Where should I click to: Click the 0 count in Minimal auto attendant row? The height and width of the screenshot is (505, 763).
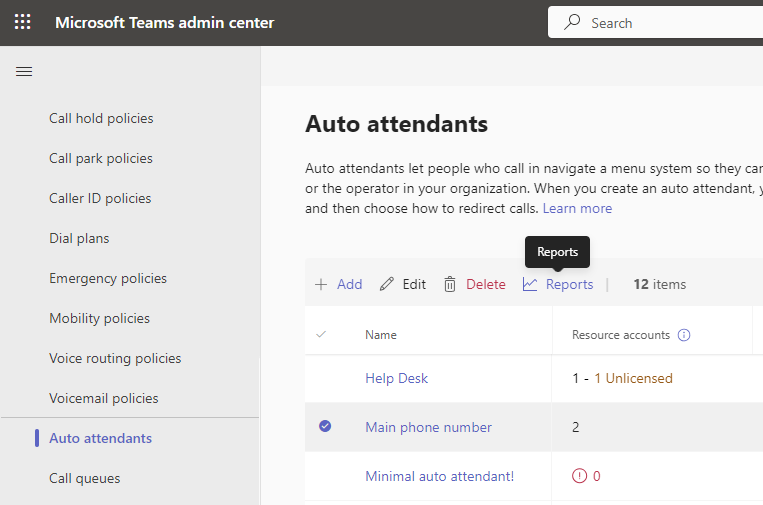[596, 476]
